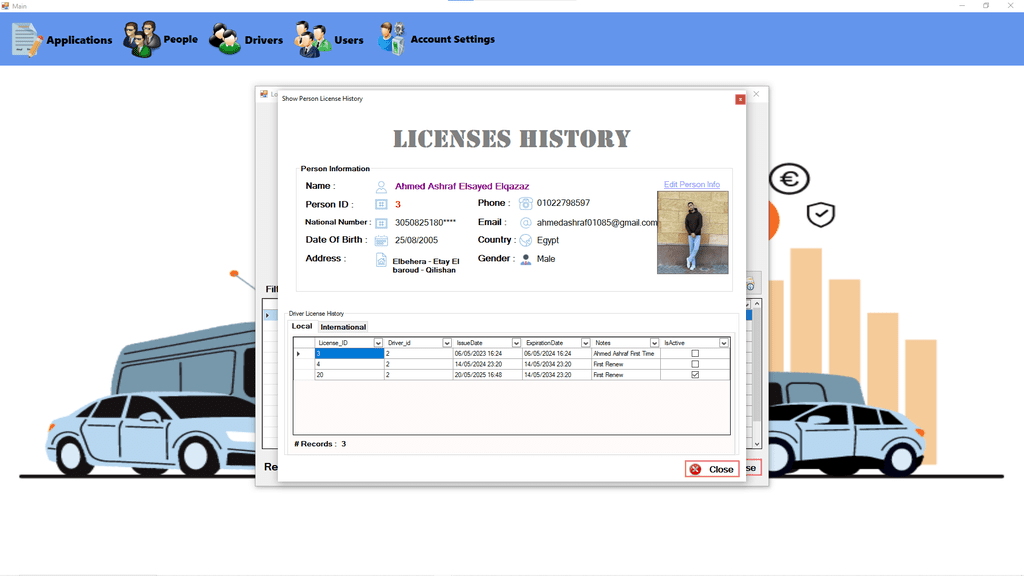Uncheck IsActive checkbox for license 20
The width and height of the screenshot is (1024, 576).
pos(695,375)
